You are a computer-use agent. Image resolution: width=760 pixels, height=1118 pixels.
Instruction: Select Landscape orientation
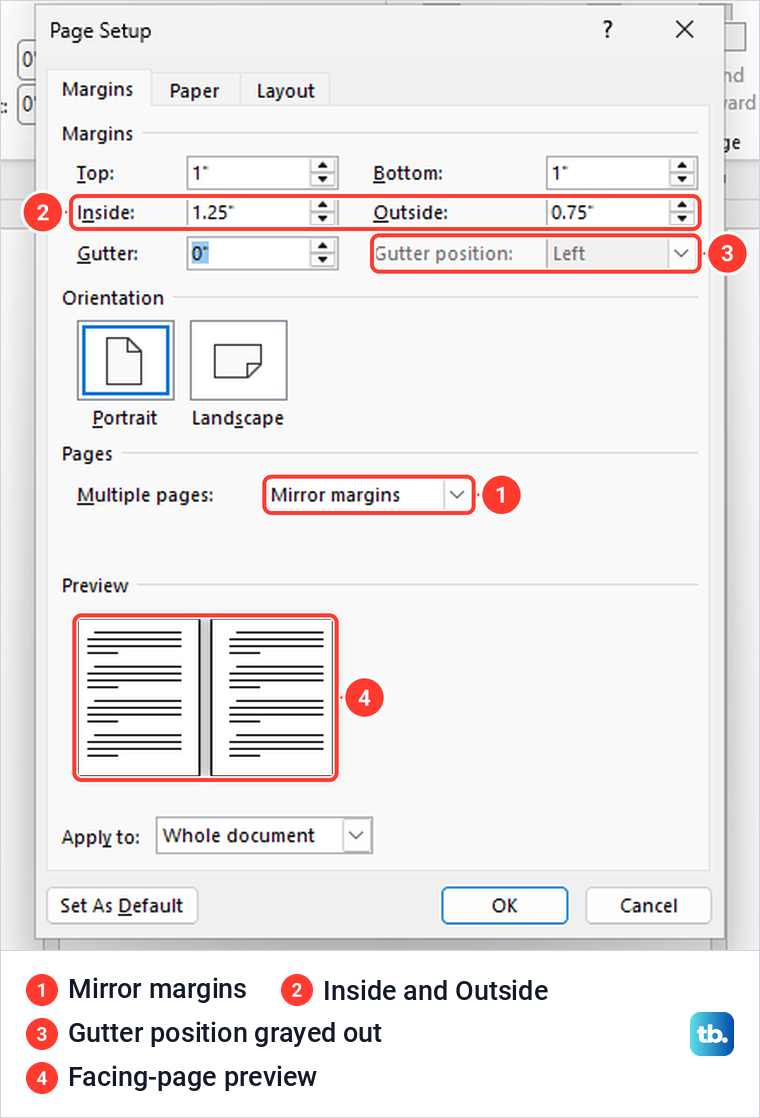238,360
